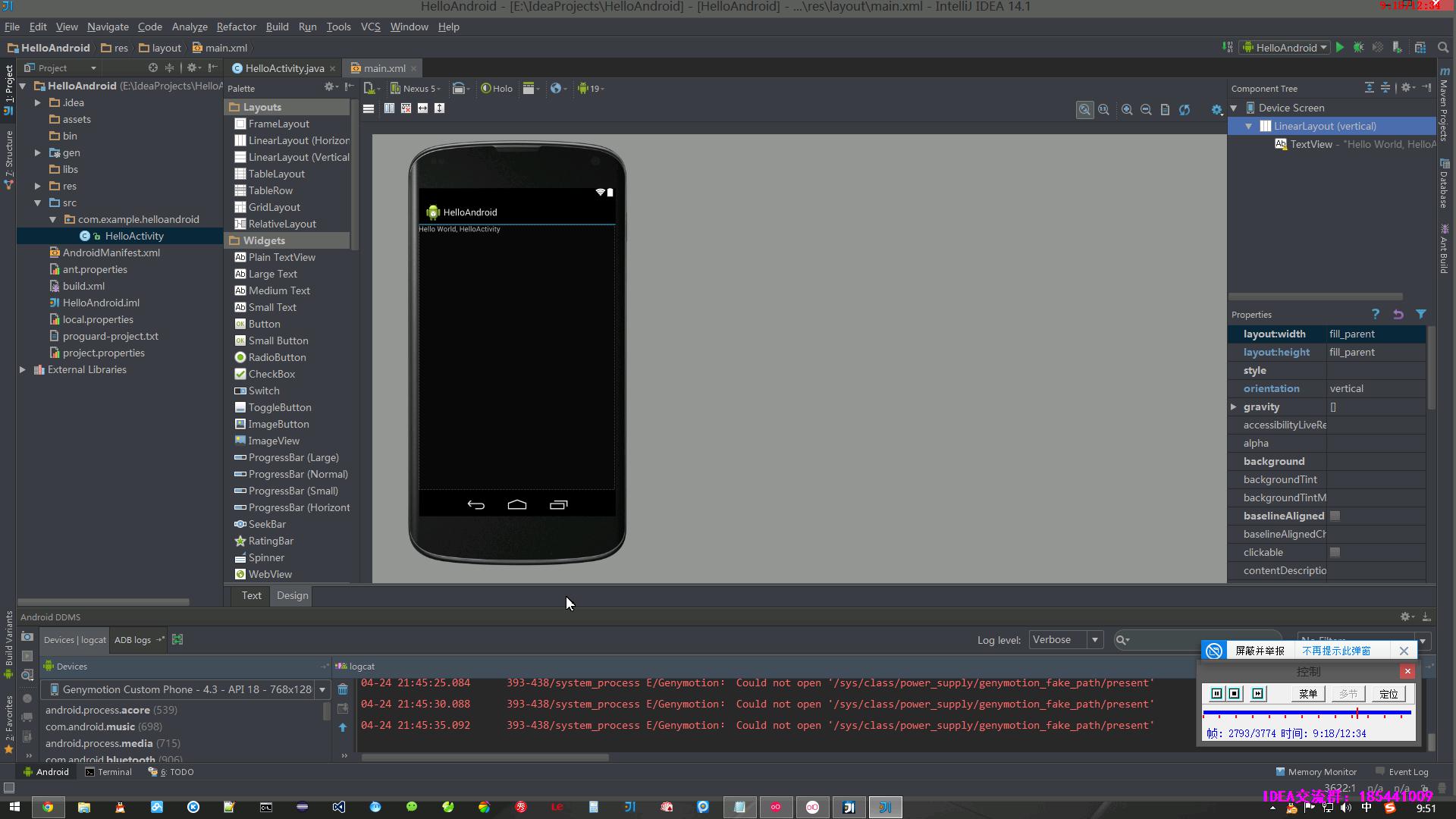Click the red-X icon in the designer layout toolbar
Viewport: 1456px width, 819px height.
pyautogui.click(x=406, y=108)
